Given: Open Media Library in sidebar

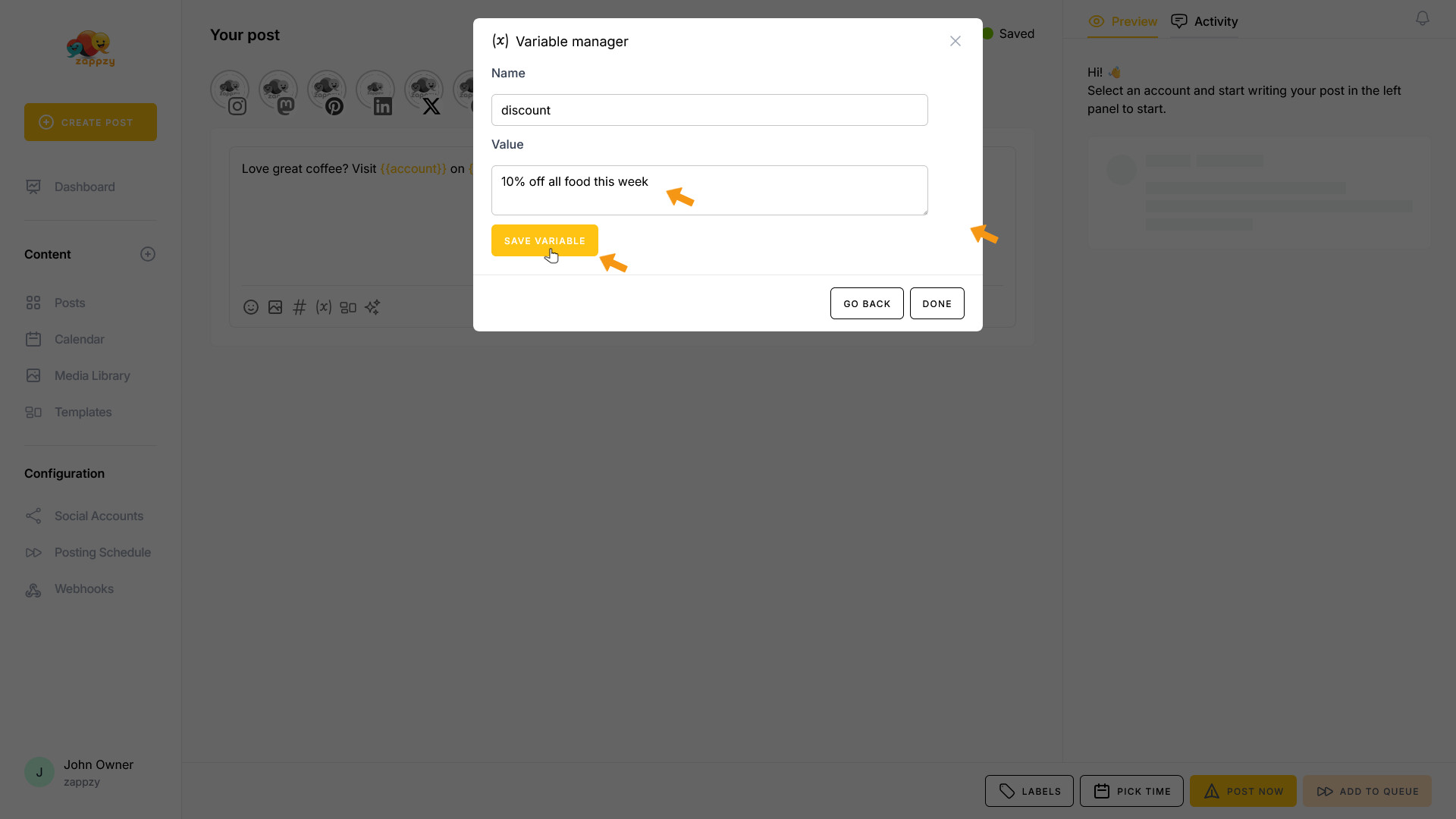Looking at the screenshot, I should 92,375.
